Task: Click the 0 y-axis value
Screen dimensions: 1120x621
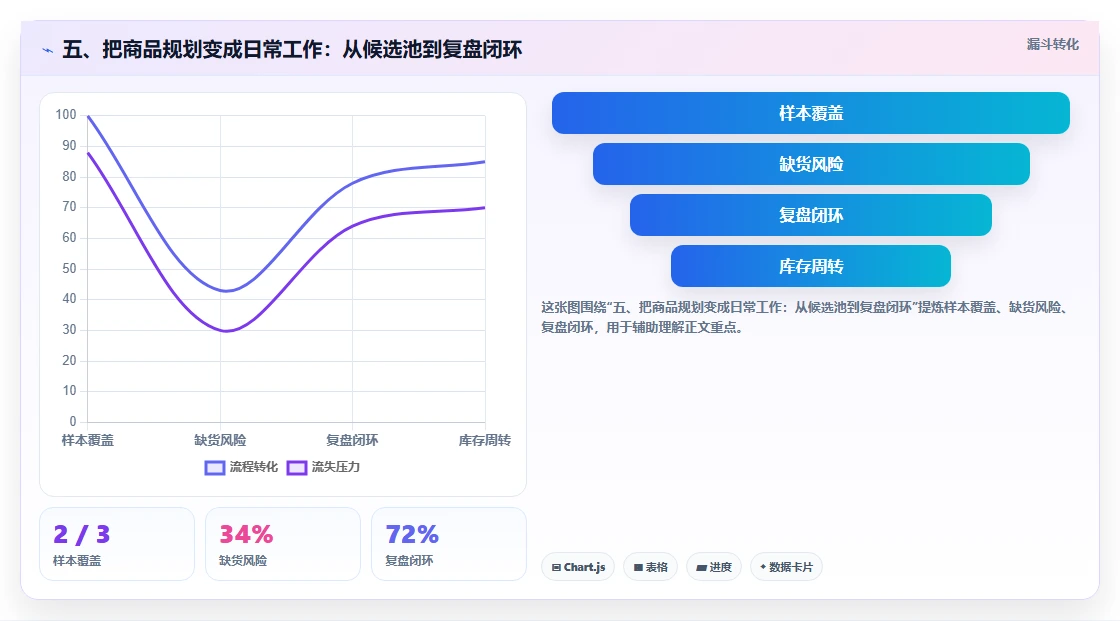Action: (x=73, y=422)
